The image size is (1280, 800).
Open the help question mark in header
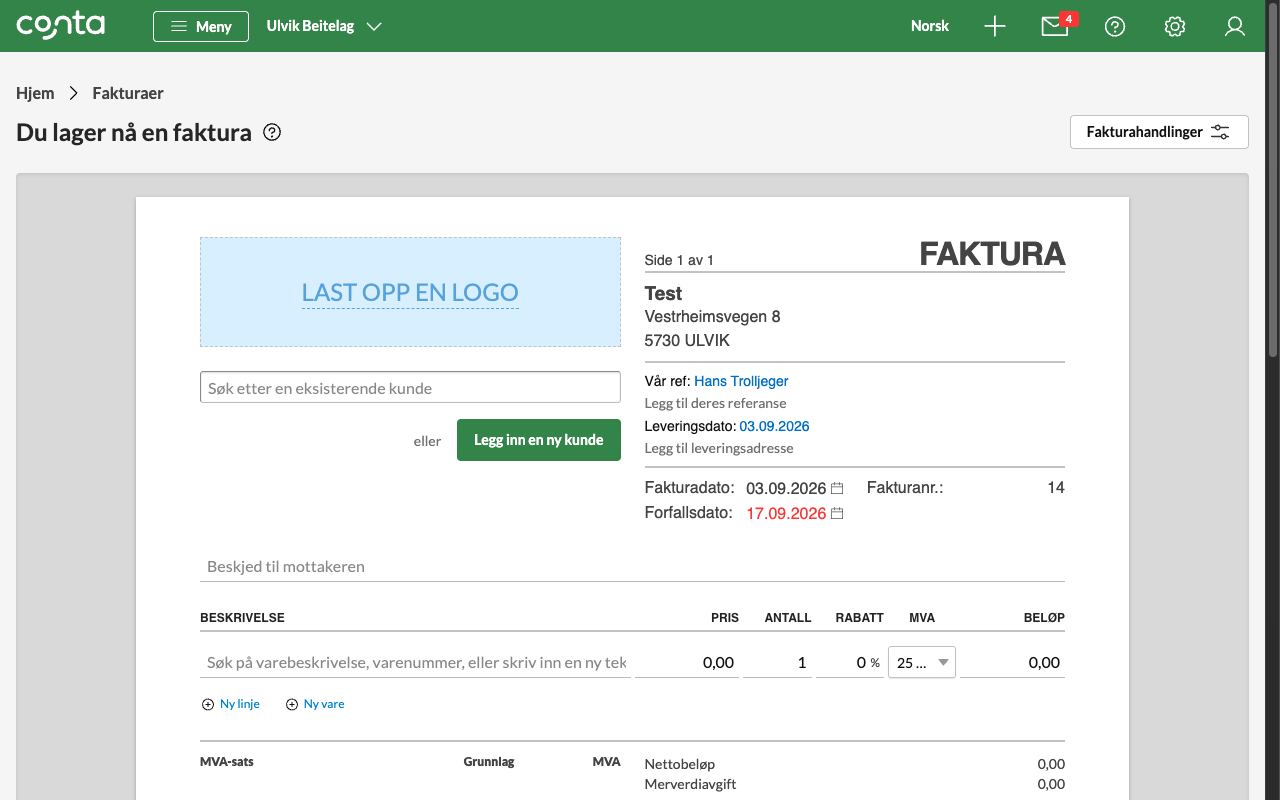1115,27
